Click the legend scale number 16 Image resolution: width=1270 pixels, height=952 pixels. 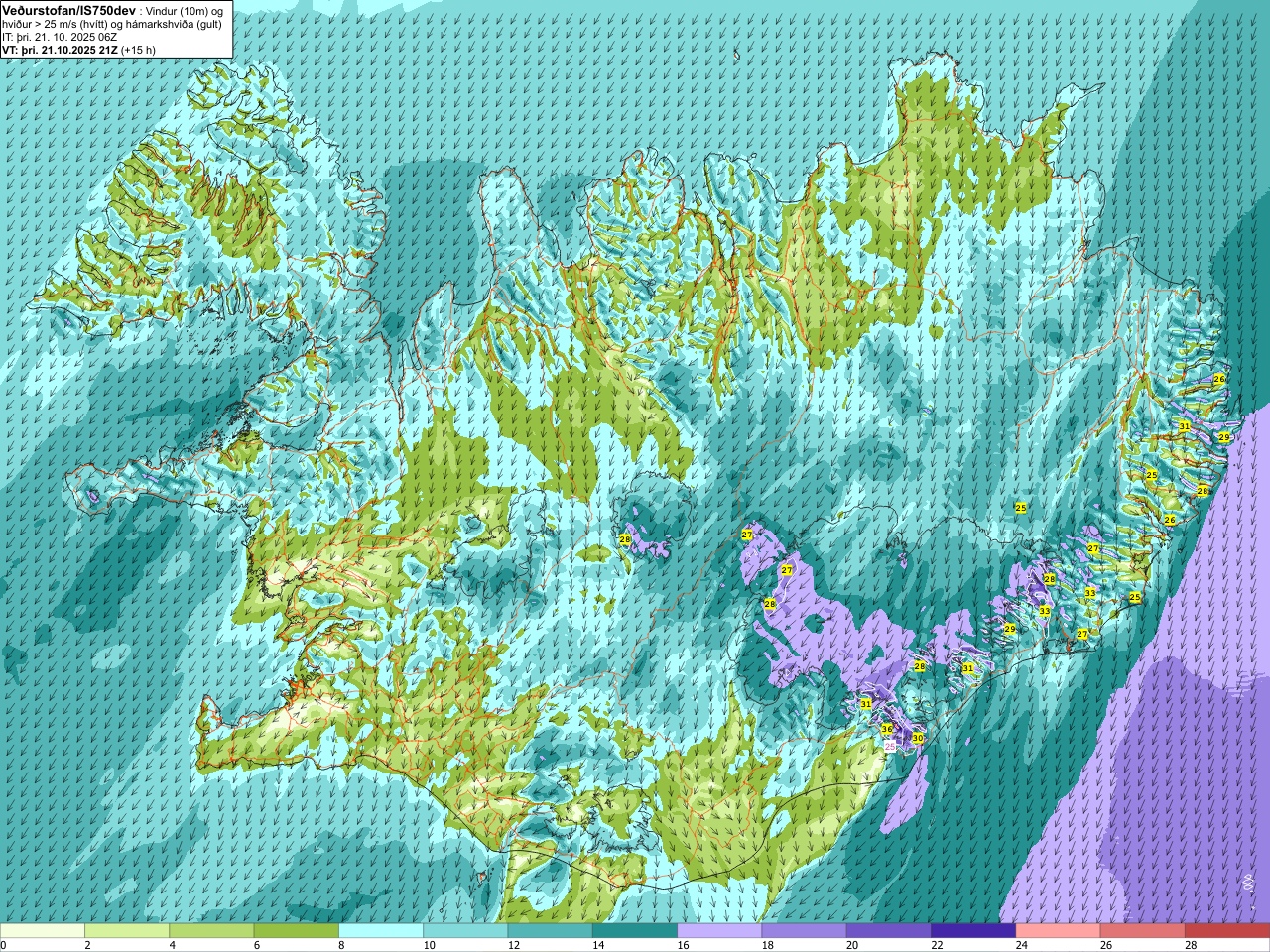click(x=685, y=945)
